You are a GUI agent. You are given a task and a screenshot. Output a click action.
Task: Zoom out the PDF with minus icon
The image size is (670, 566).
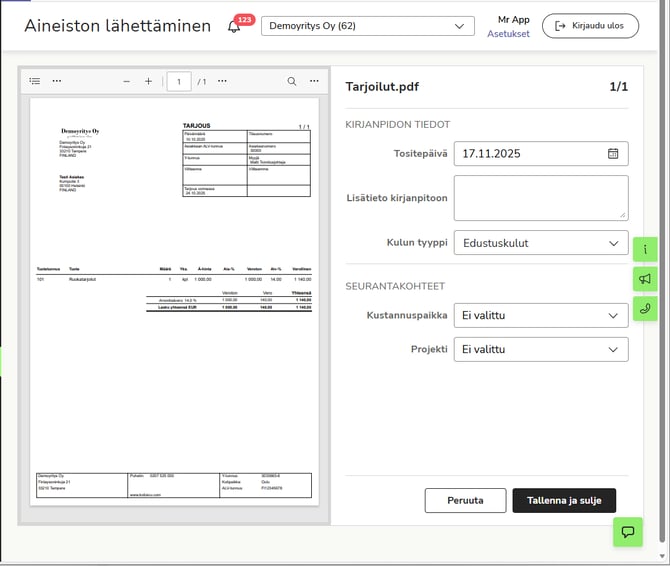pyautogui.click(x=126, y=81)
